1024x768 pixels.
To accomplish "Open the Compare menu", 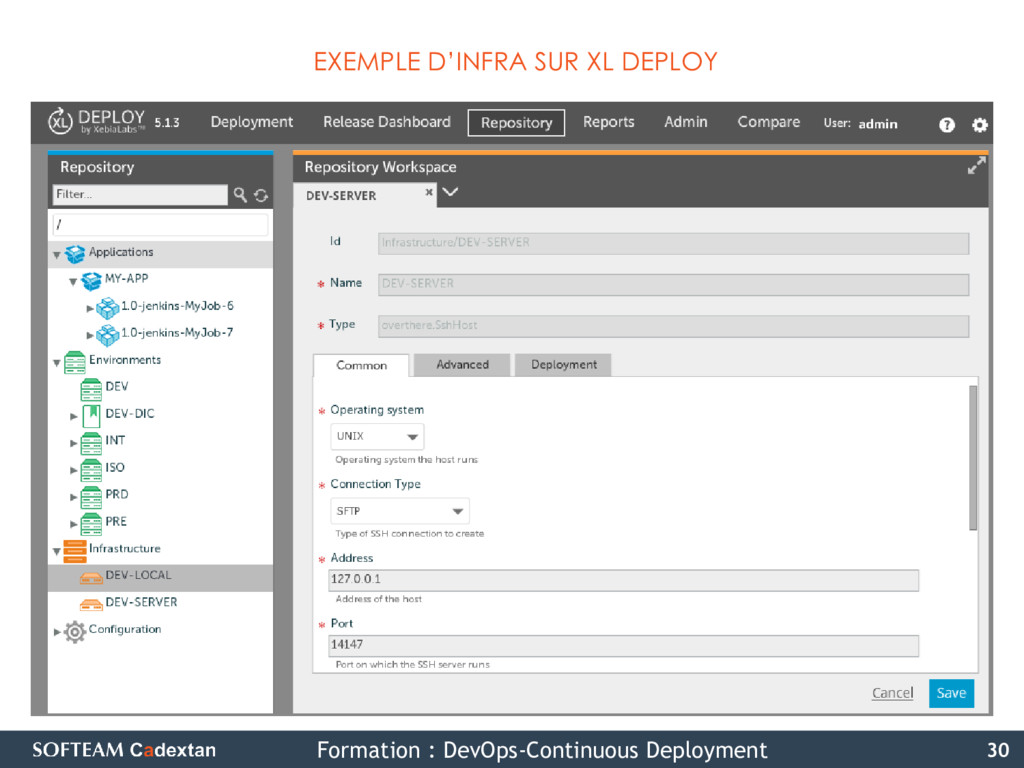I will click(x=769, y=122).
